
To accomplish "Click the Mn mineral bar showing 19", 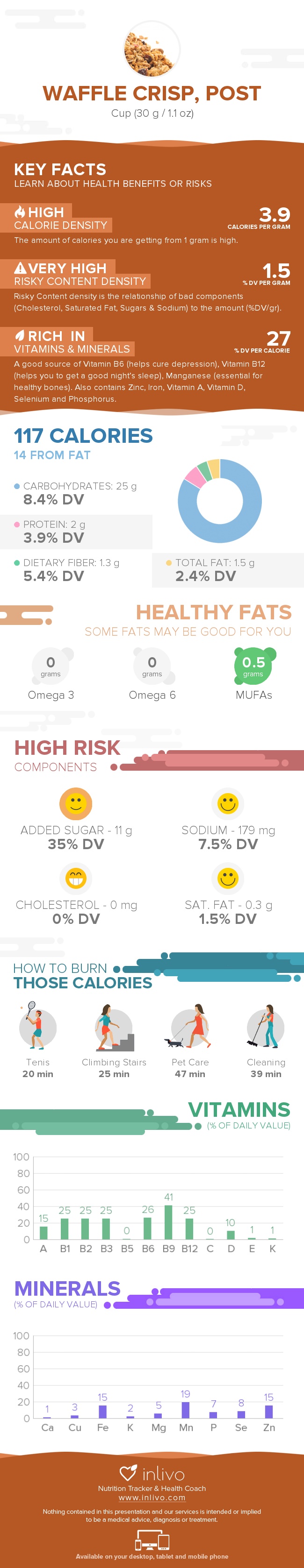I will (x=185, y=1410).
